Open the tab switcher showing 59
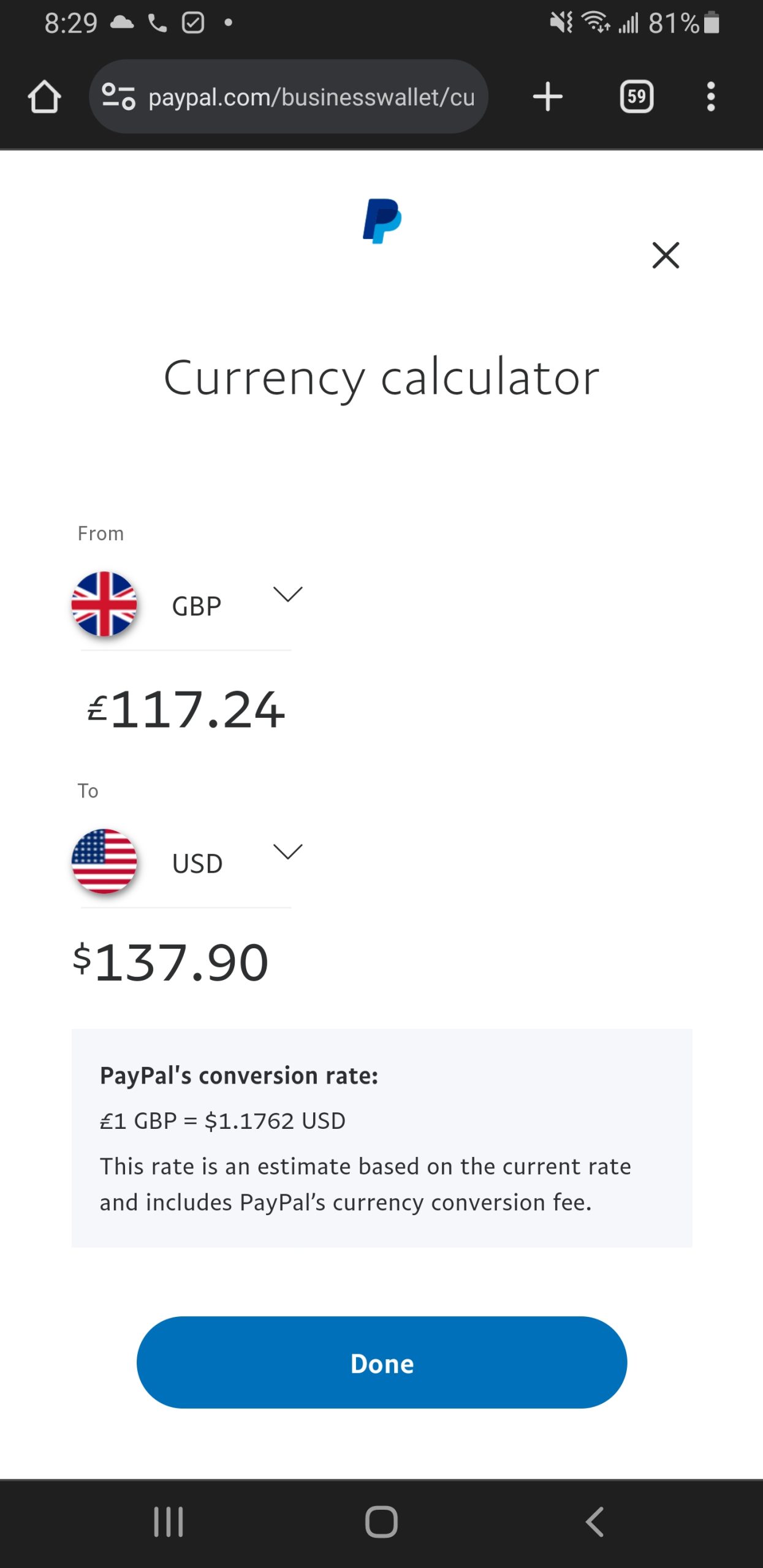Image resolution: width=763 pixels, height=1568 pixels. coord(637,97)
